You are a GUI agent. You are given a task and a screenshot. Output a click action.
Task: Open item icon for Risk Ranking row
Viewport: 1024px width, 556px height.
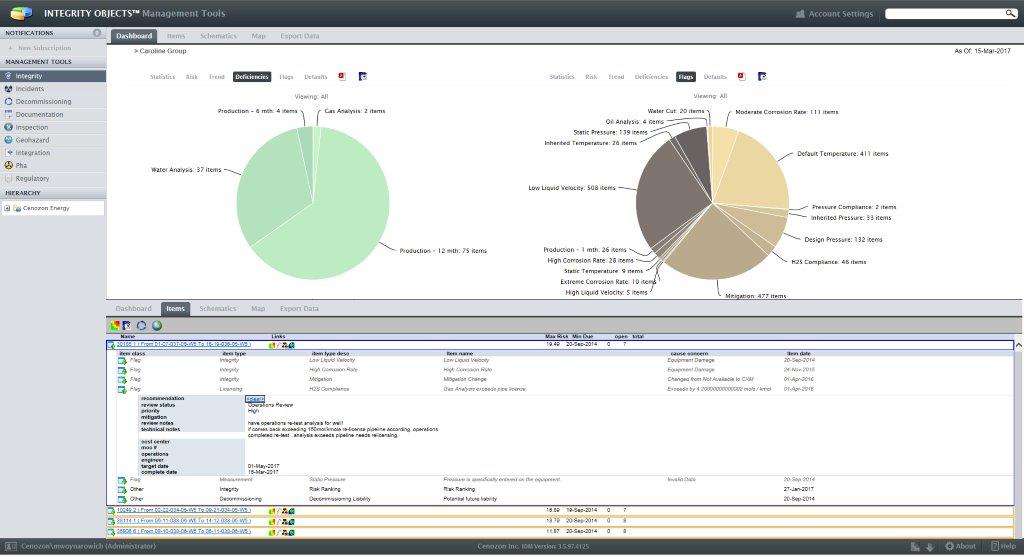click(122, 489)
